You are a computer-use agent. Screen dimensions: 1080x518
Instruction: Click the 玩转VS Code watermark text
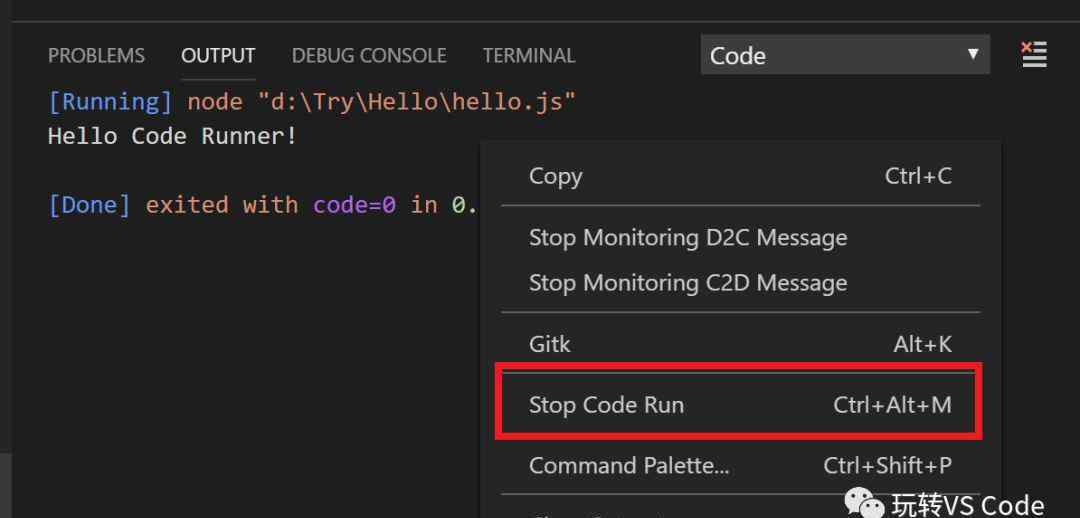[968, 505]
